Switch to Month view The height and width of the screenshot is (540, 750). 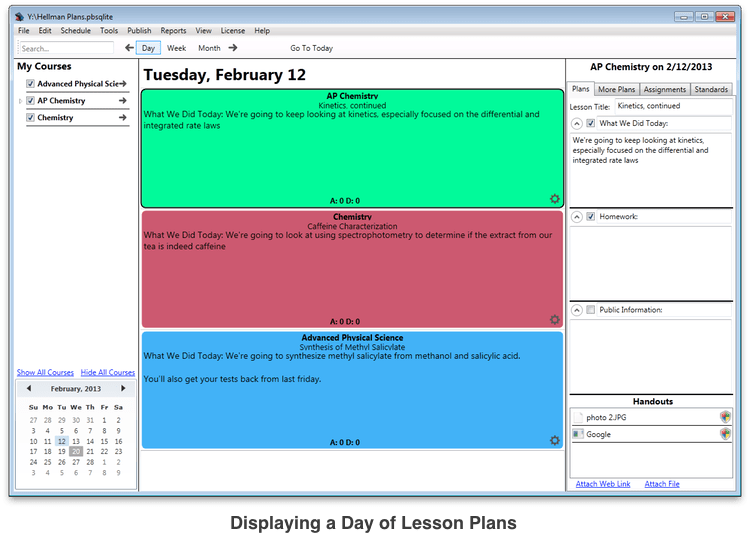[210, 48]
